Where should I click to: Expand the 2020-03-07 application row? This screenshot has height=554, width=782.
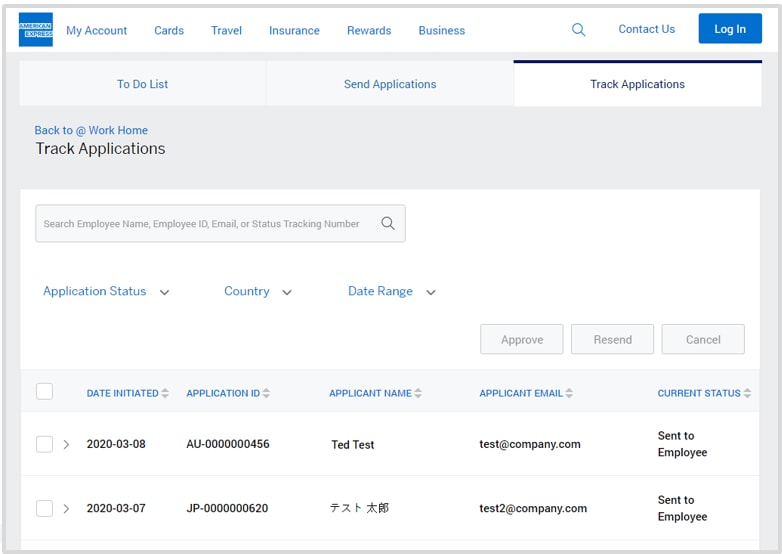(x=66, y=509)
